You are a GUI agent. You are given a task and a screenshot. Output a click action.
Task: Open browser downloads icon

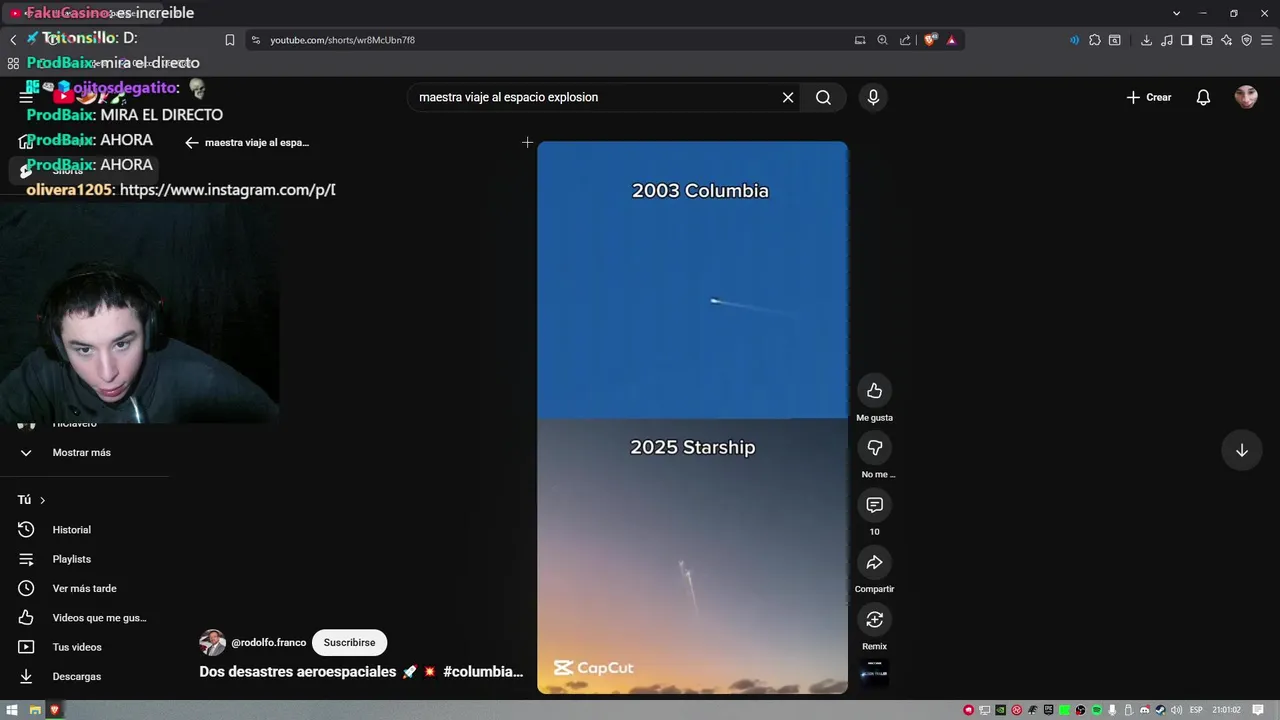1146,40
